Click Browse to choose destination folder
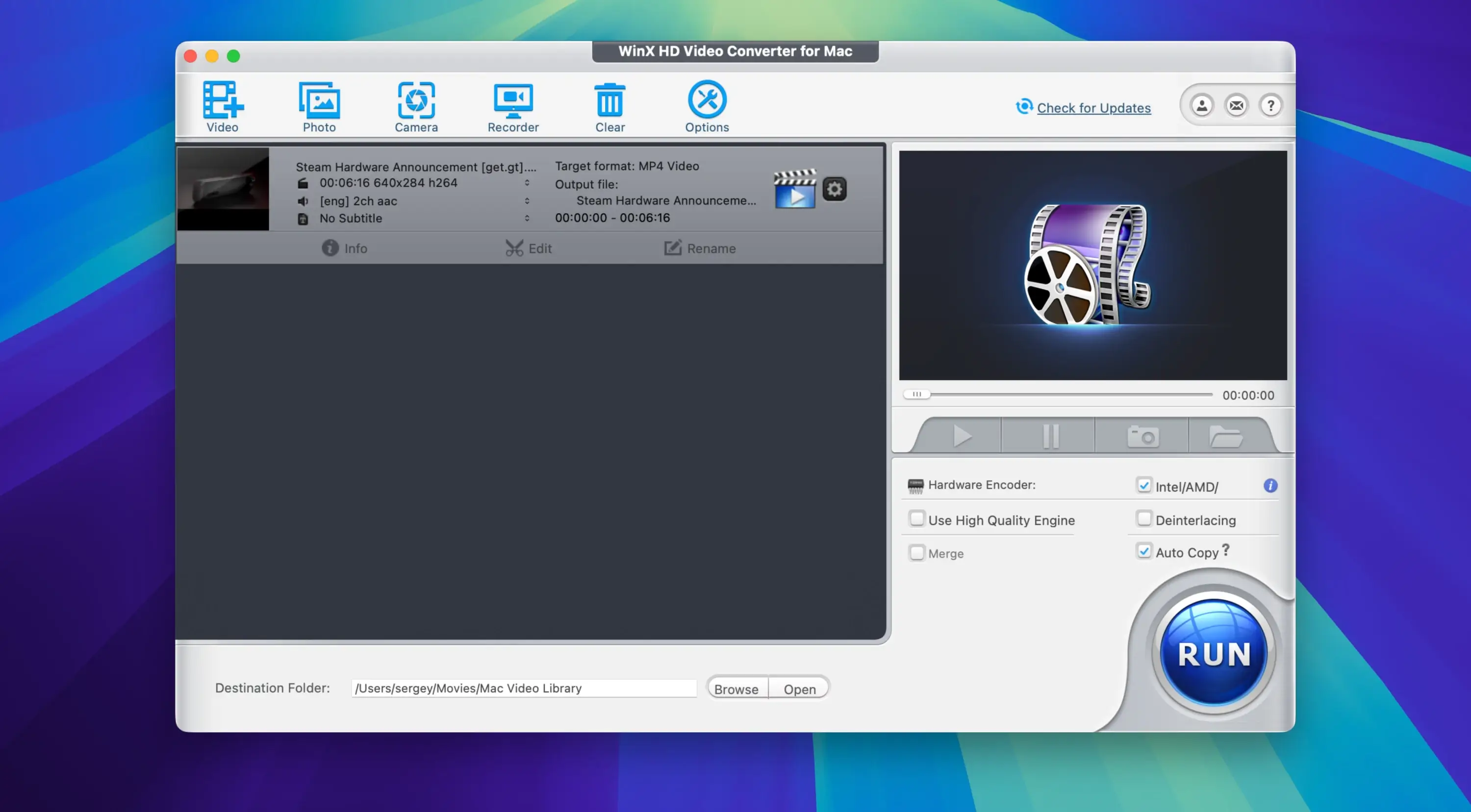The width and height of the screenshot is (1471, 812). (736, 689)
